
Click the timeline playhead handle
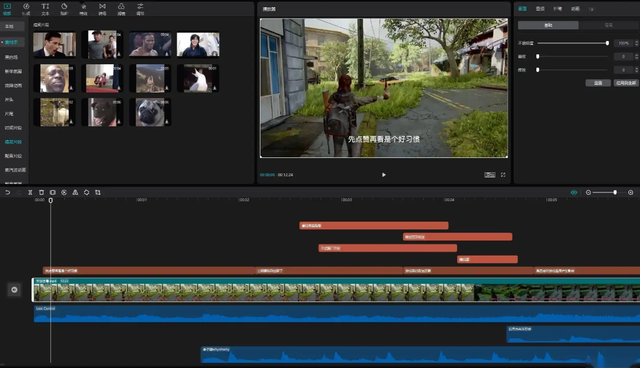51,200
